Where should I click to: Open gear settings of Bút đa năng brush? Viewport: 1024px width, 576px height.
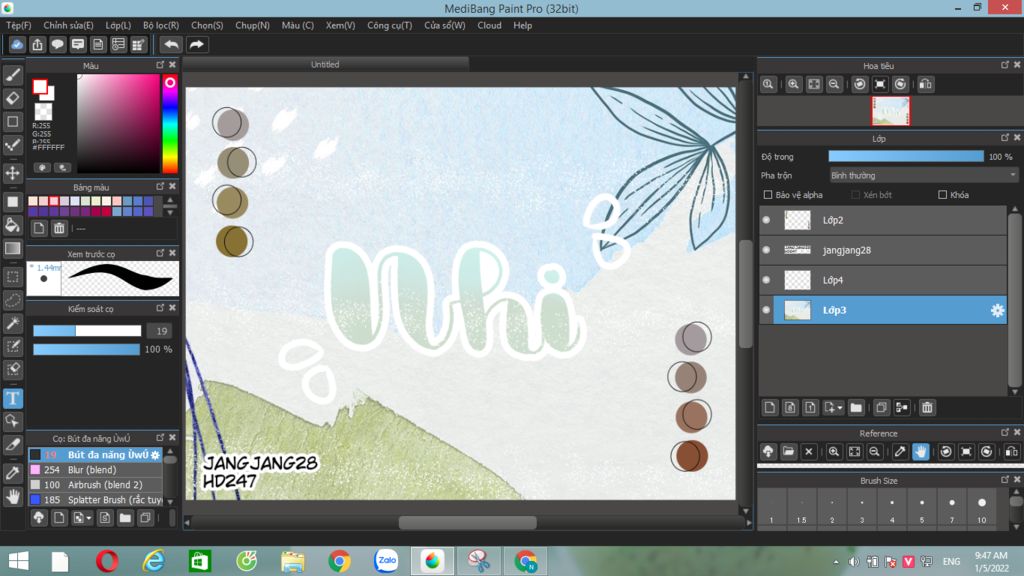155,455
